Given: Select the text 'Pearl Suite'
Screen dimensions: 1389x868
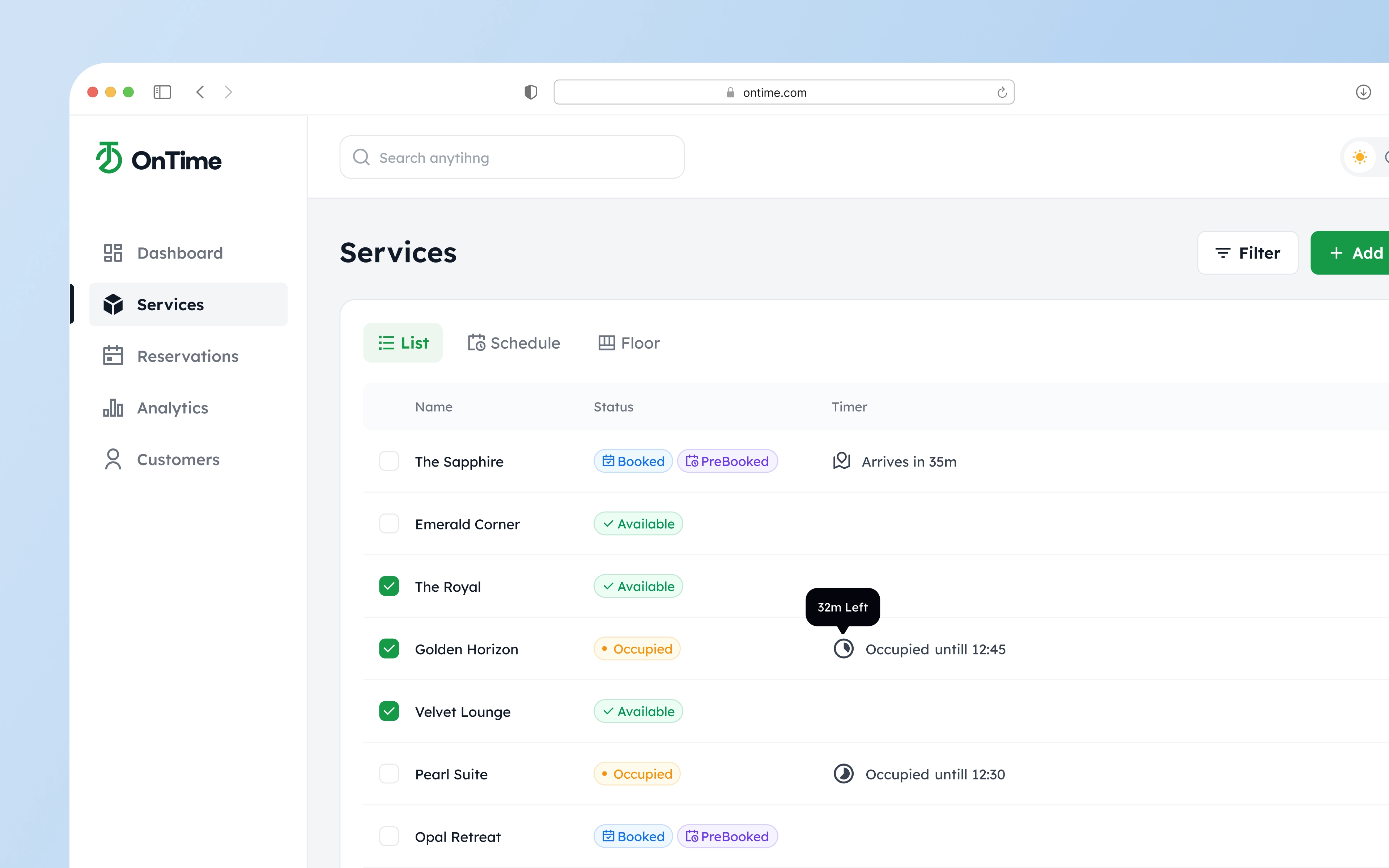Looking at the screenshot, I should click(x=451, y=774).
